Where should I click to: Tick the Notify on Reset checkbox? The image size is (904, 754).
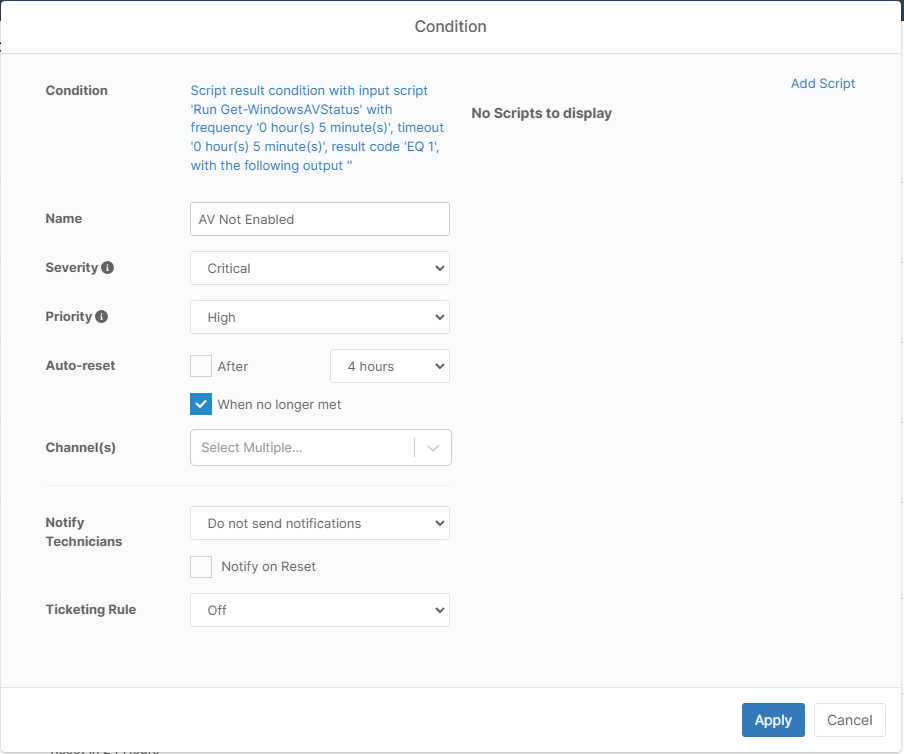tap(201, 567)
